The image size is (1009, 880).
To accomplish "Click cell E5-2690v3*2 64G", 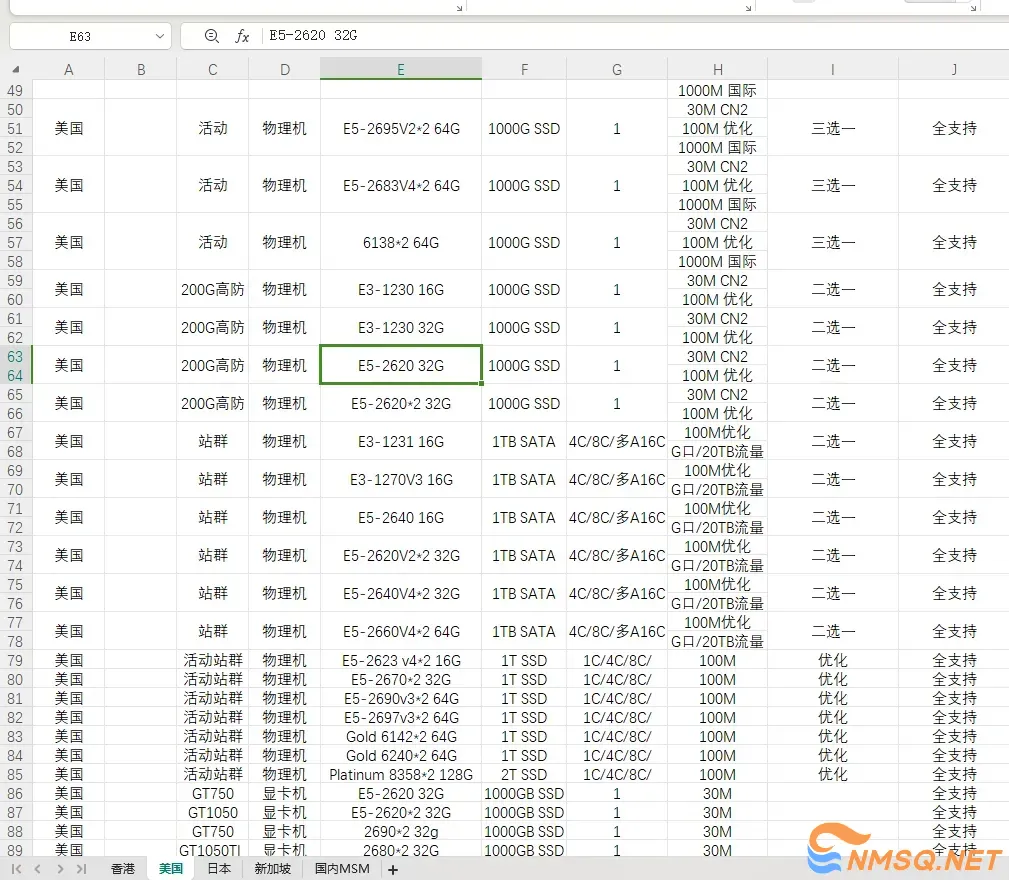I will click(401, 699).
